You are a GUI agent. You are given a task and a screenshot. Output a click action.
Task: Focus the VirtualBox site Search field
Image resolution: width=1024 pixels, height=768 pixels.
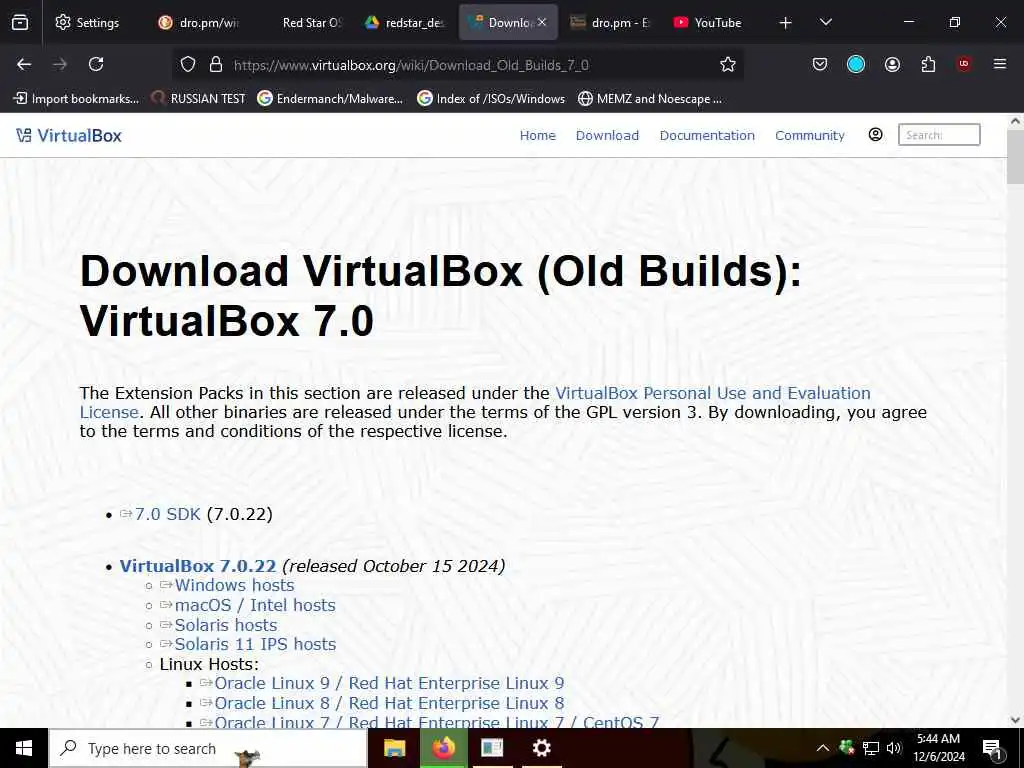pos(939,135)
